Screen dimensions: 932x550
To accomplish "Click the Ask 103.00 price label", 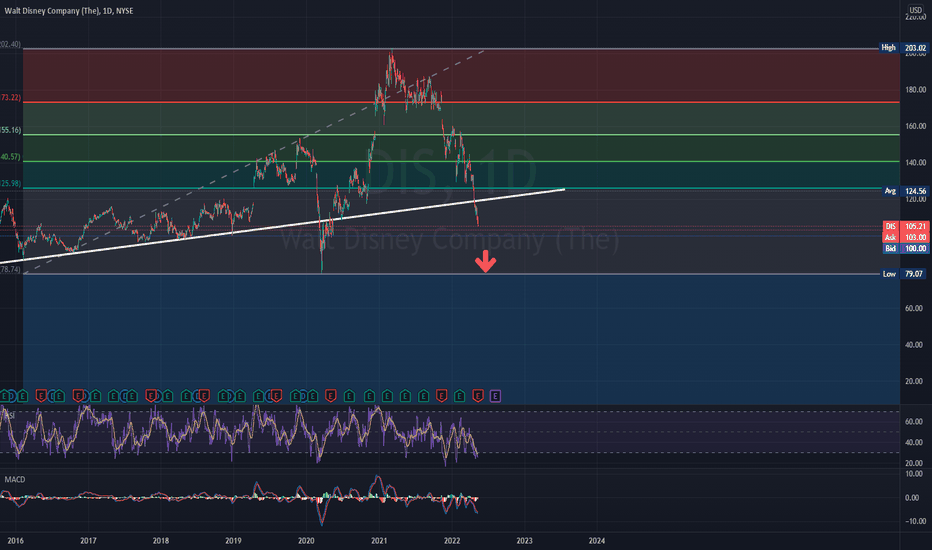I will [905, 237].
